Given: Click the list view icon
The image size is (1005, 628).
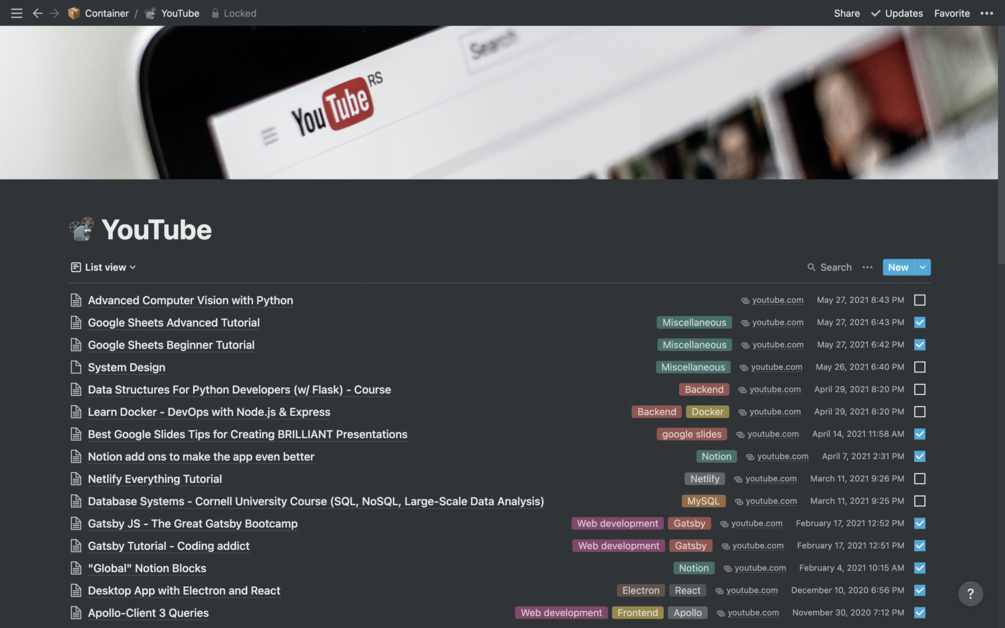Looking at the screenshot, I should [76, 267].
